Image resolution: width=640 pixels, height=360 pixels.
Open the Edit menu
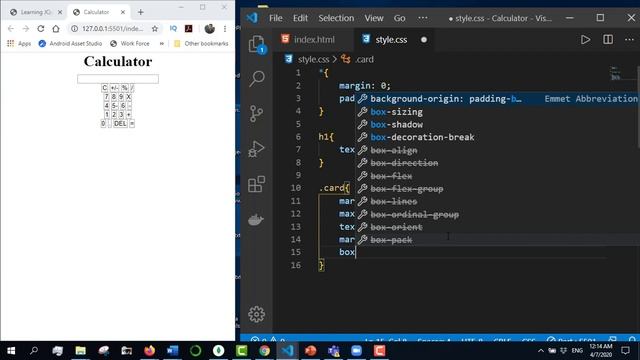pos(300,18)
